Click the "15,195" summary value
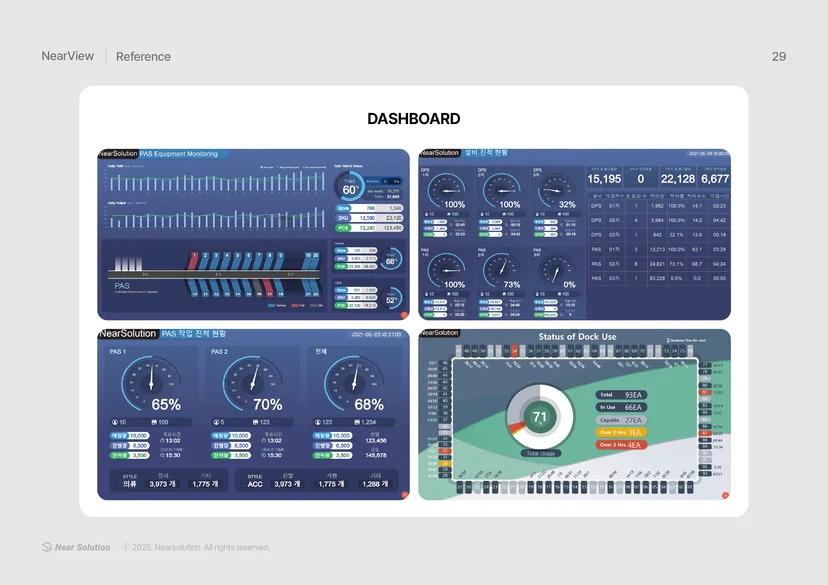828x585 pixels. coord(604,179)
